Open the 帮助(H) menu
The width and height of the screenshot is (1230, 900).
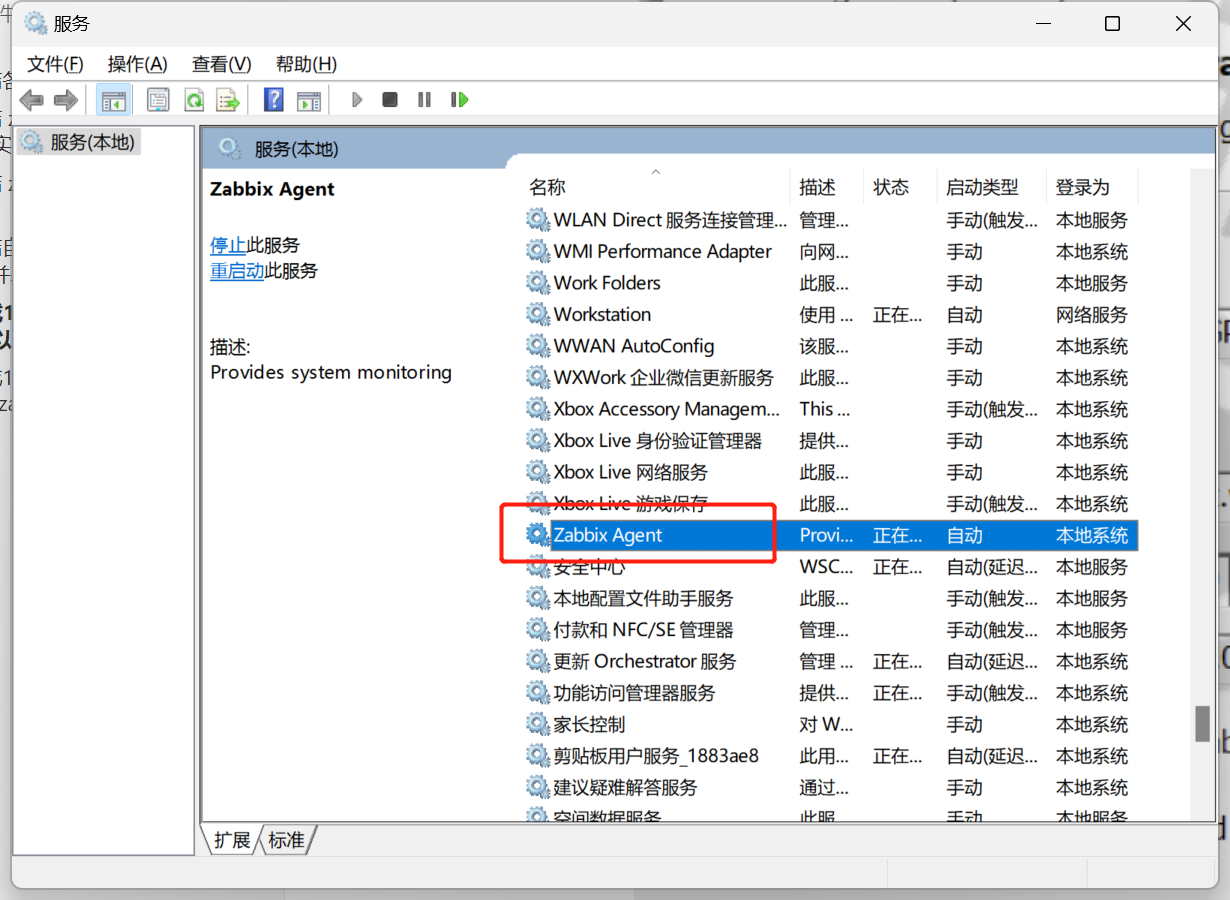coord(306,64)
